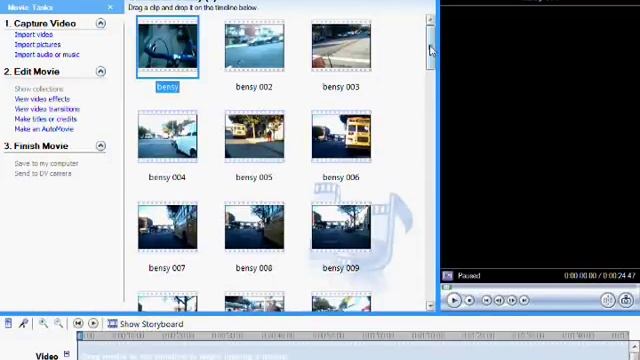This screenshot has width=640, height=360.
Task: Click the Finish Movie heading
Action: point(41,146)
